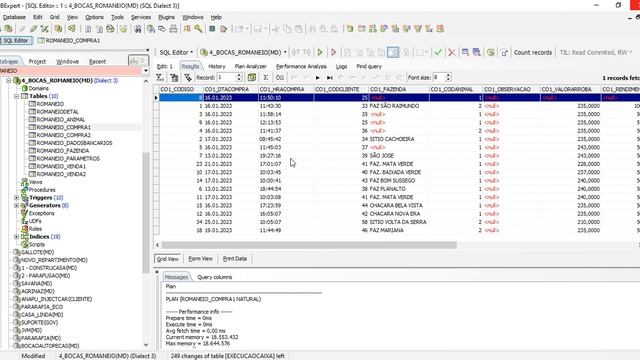640x360 pixels.
Task: Expand the Indices tree node
Action: point(17,237)
